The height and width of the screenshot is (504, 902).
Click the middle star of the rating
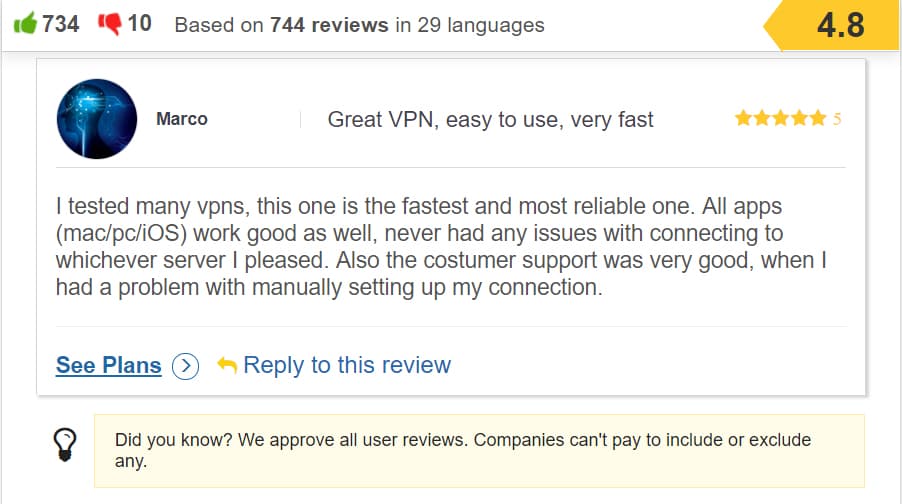pos(781,119)
